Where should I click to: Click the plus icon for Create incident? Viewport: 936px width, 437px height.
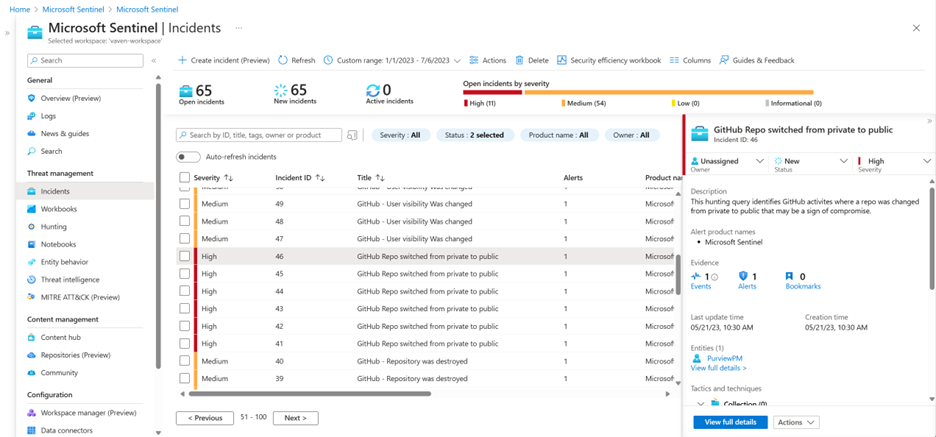183,60
